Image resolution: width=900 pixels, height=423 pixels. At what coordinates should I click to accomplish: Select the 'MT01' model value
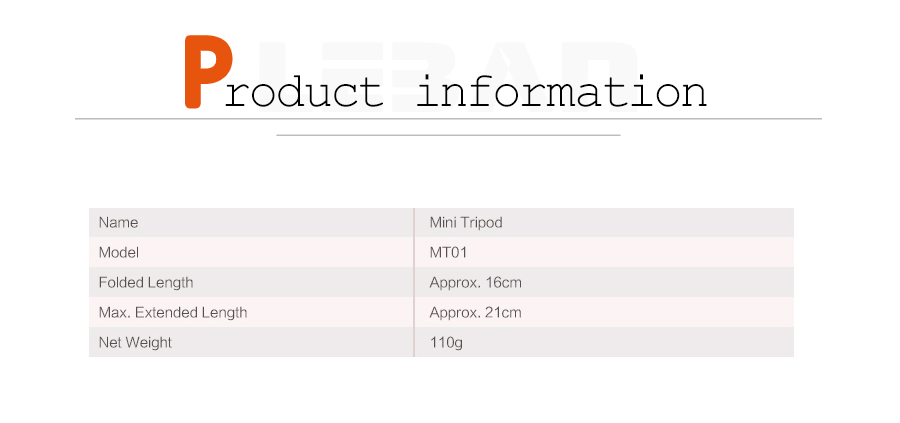point(448,252)
